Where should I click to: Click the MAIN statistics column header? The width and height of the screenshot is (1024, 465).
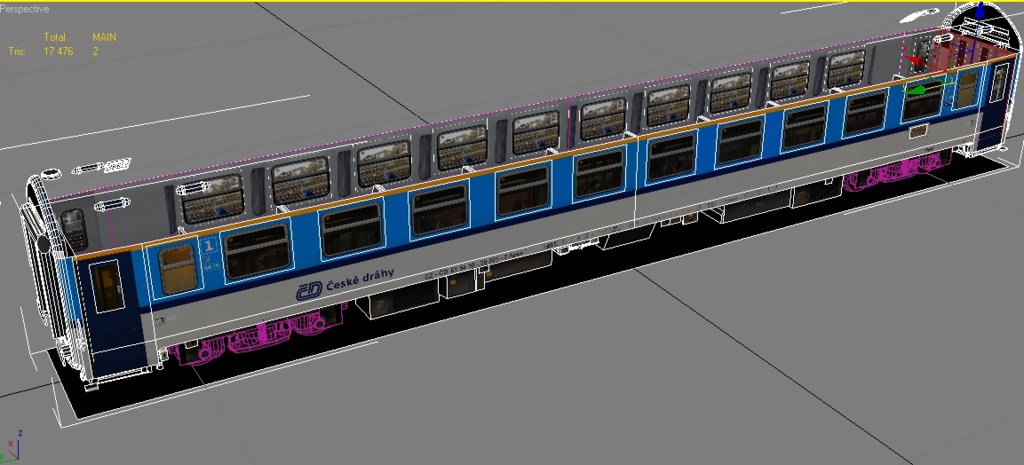[x=104, y=38]
